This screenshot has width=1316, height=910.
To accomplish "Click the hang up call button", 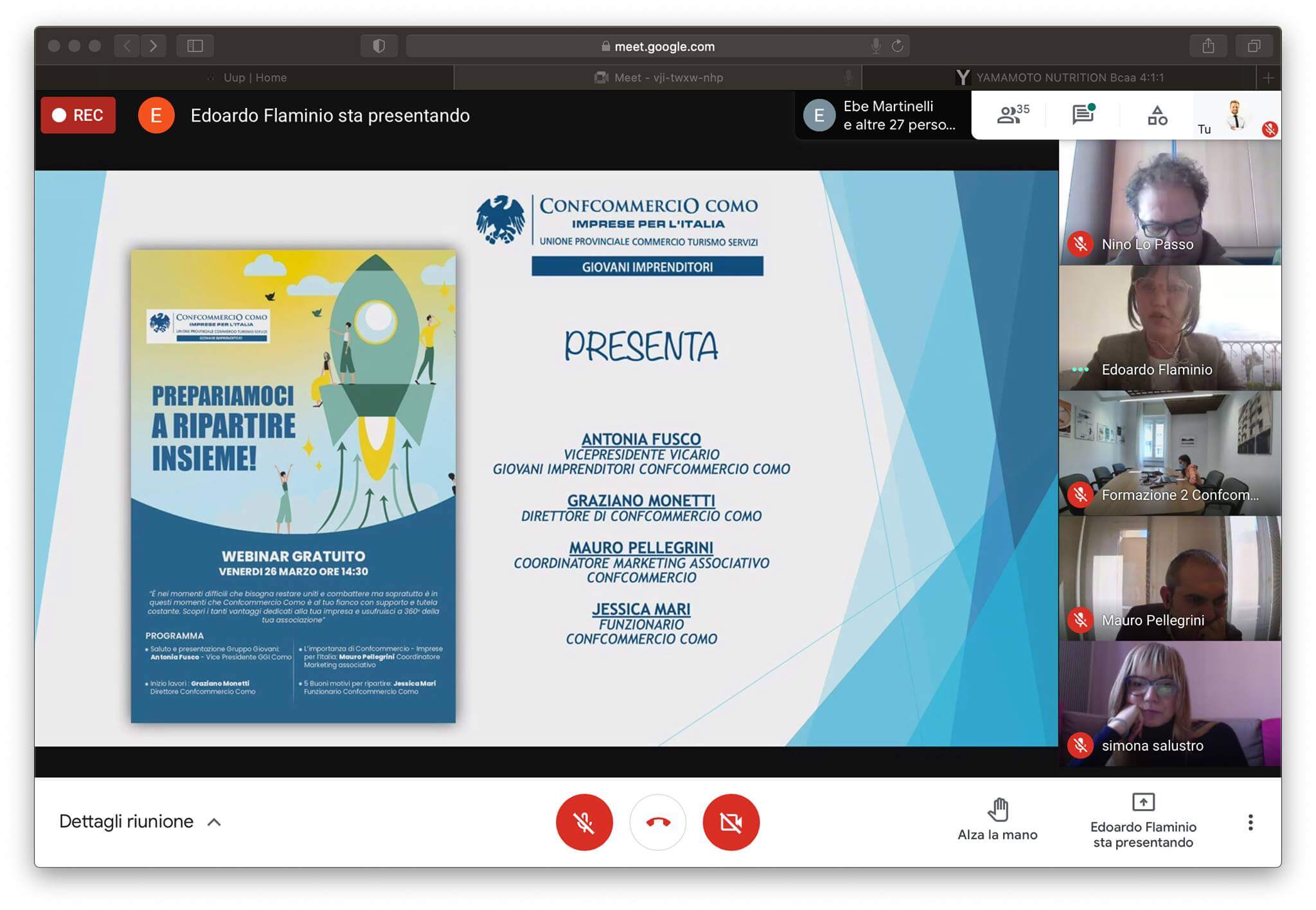I will [x=657, y=822].
